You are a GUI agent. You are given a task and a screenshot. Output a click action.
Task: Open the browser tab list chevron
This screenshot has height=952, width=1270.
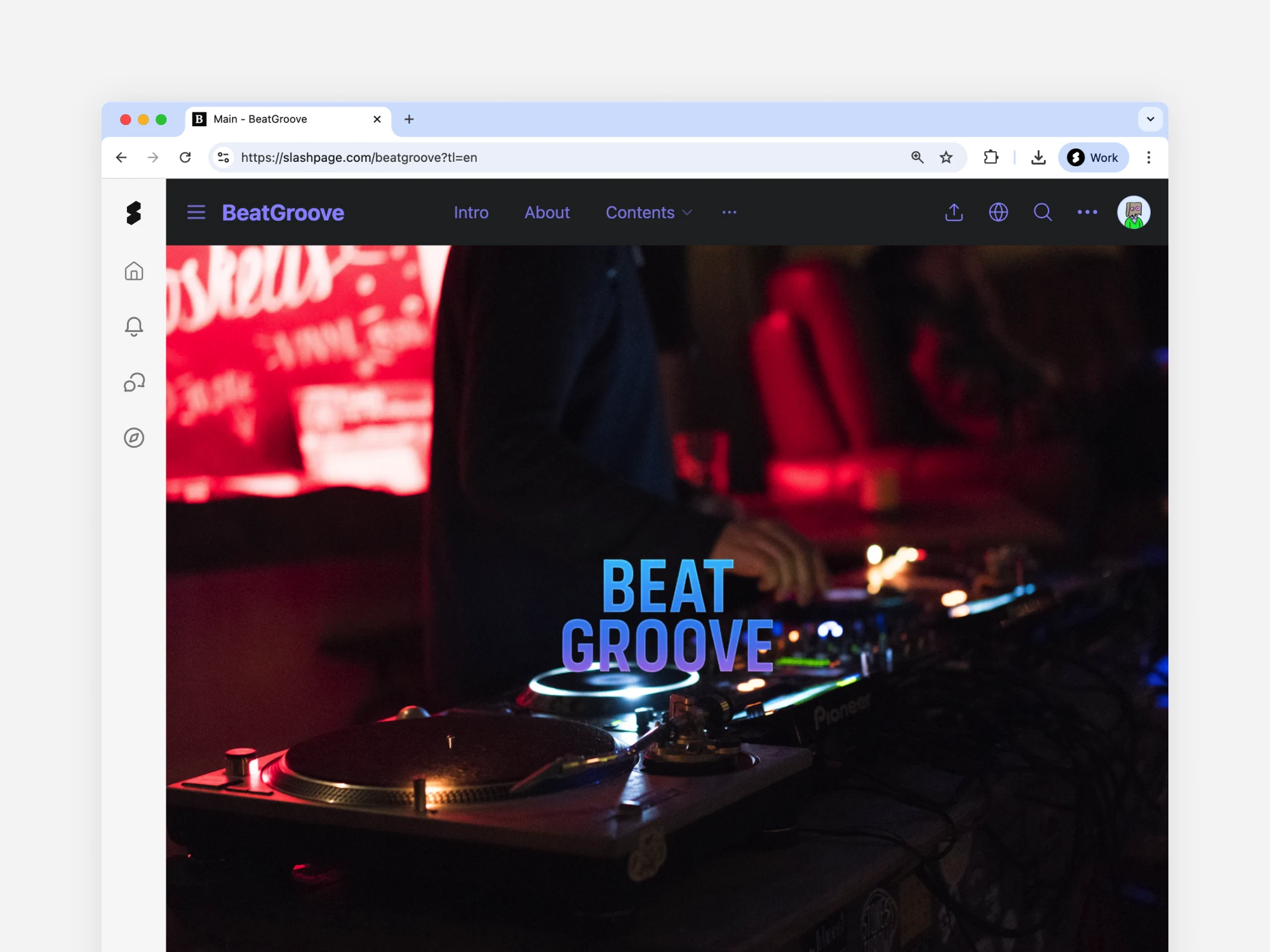pos(1150,119)
